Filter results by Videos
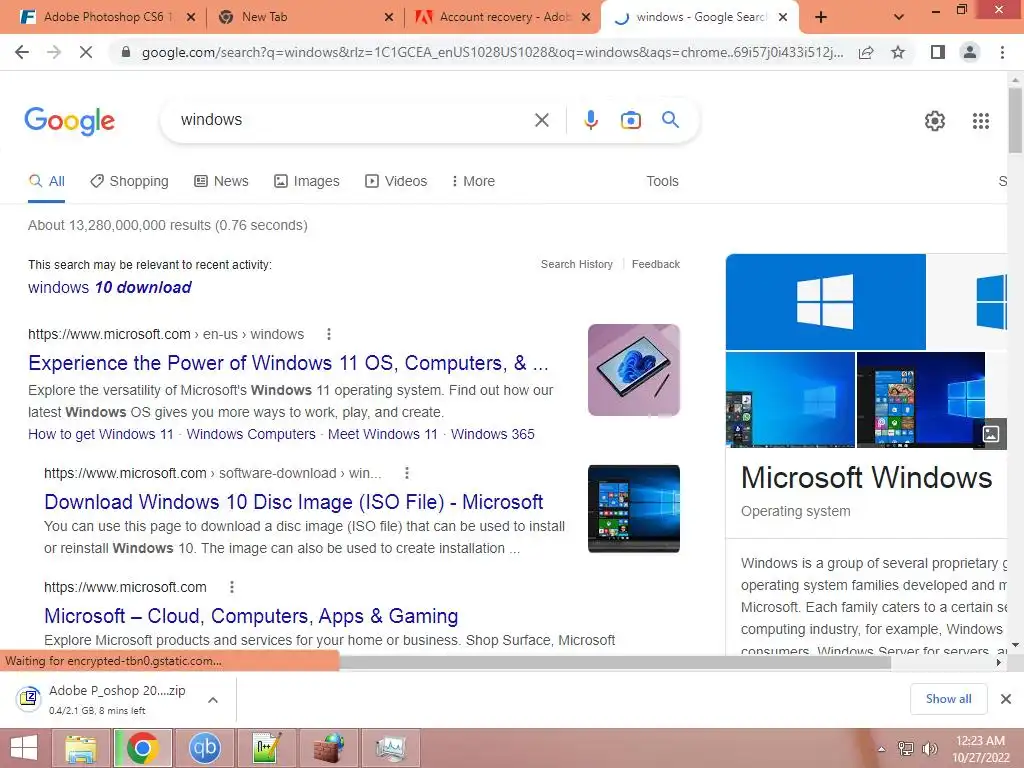This screenshot has height=768, width=1024. click(396, 182)
